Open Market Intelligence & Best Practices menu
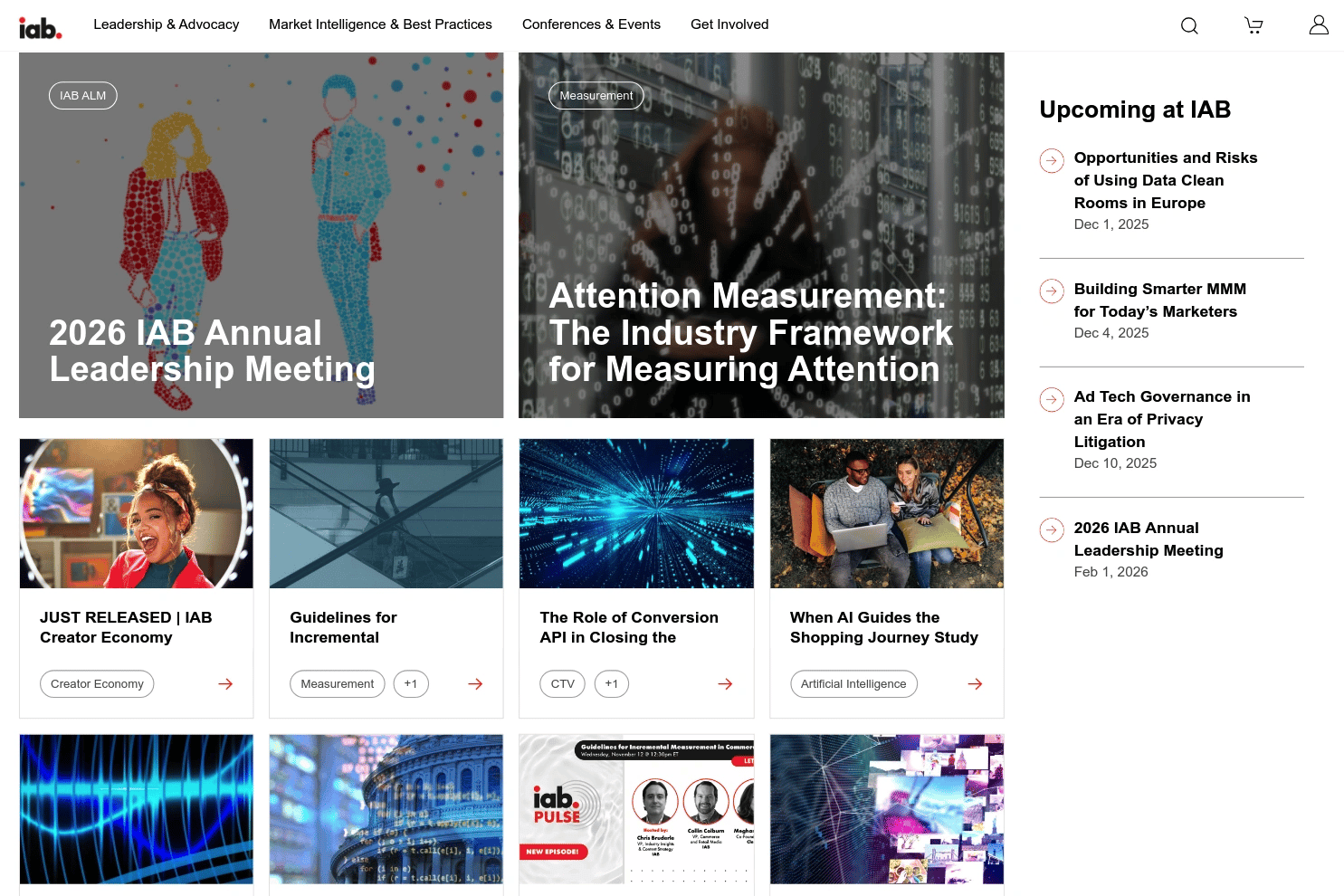Viewport: 1344px width, 896px height. [x=380, y=24]
